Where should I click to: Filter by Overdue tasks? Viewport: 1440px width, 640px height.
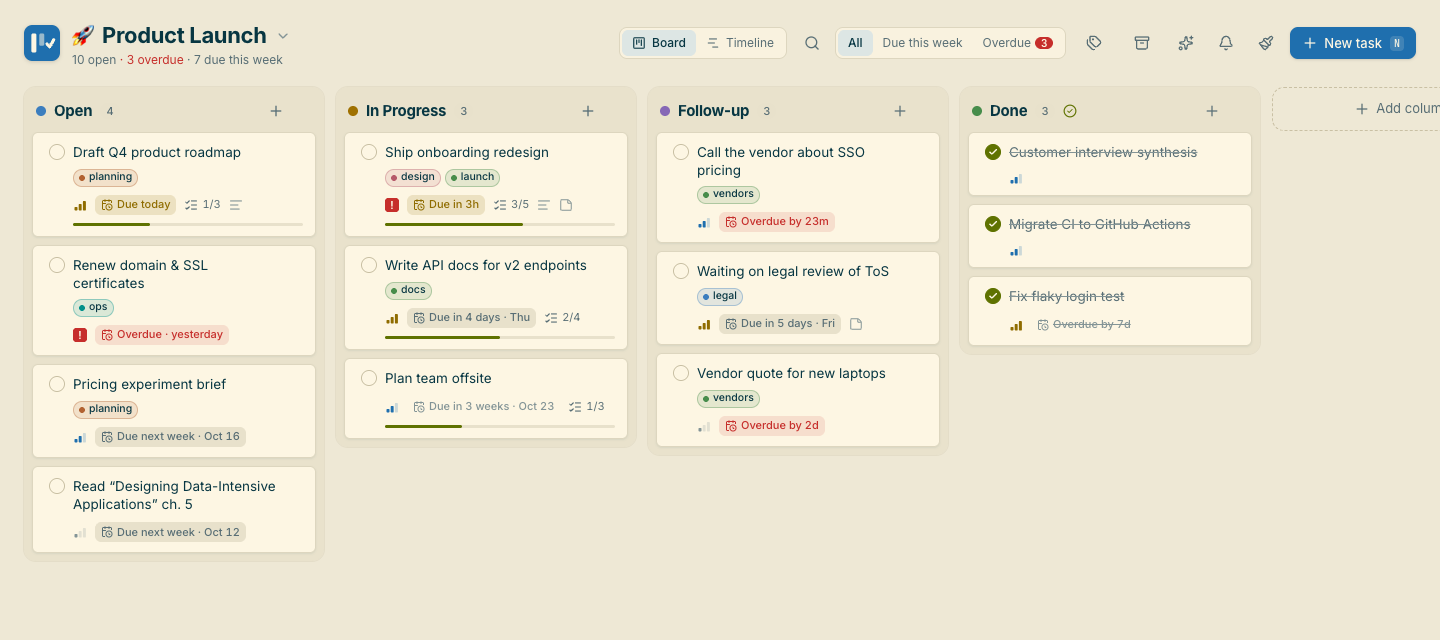[1017, 43]
